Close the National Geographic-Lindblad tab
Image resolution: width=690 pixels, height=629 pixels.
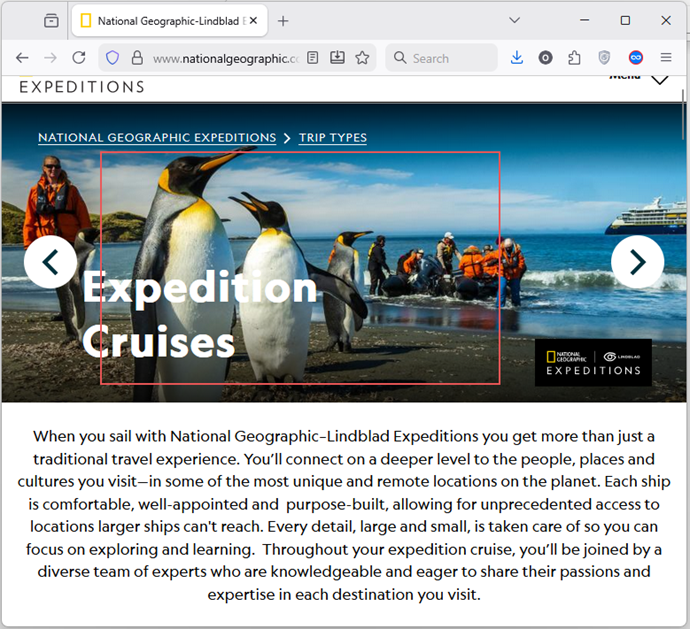250,20
